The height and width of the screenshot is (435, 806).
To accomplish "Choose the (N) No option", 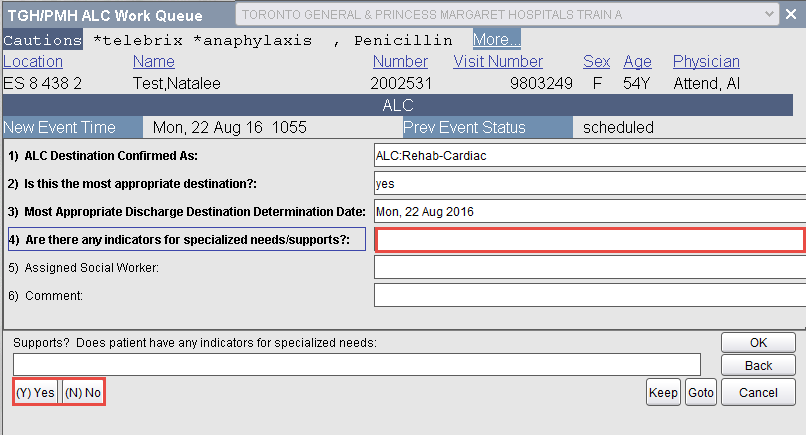I will click(83, 393).
